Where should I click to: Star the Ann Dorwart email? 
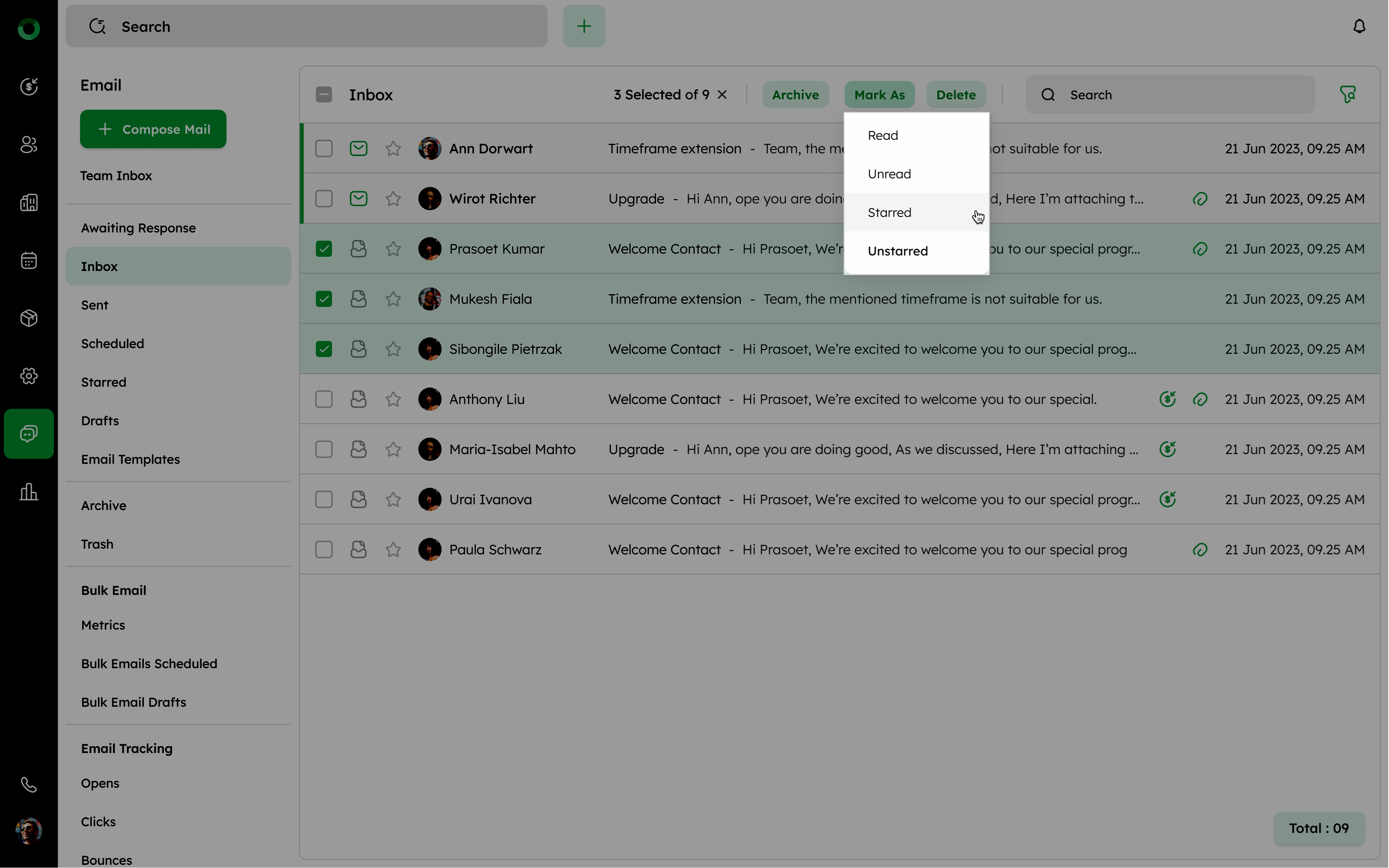[393, 149]
